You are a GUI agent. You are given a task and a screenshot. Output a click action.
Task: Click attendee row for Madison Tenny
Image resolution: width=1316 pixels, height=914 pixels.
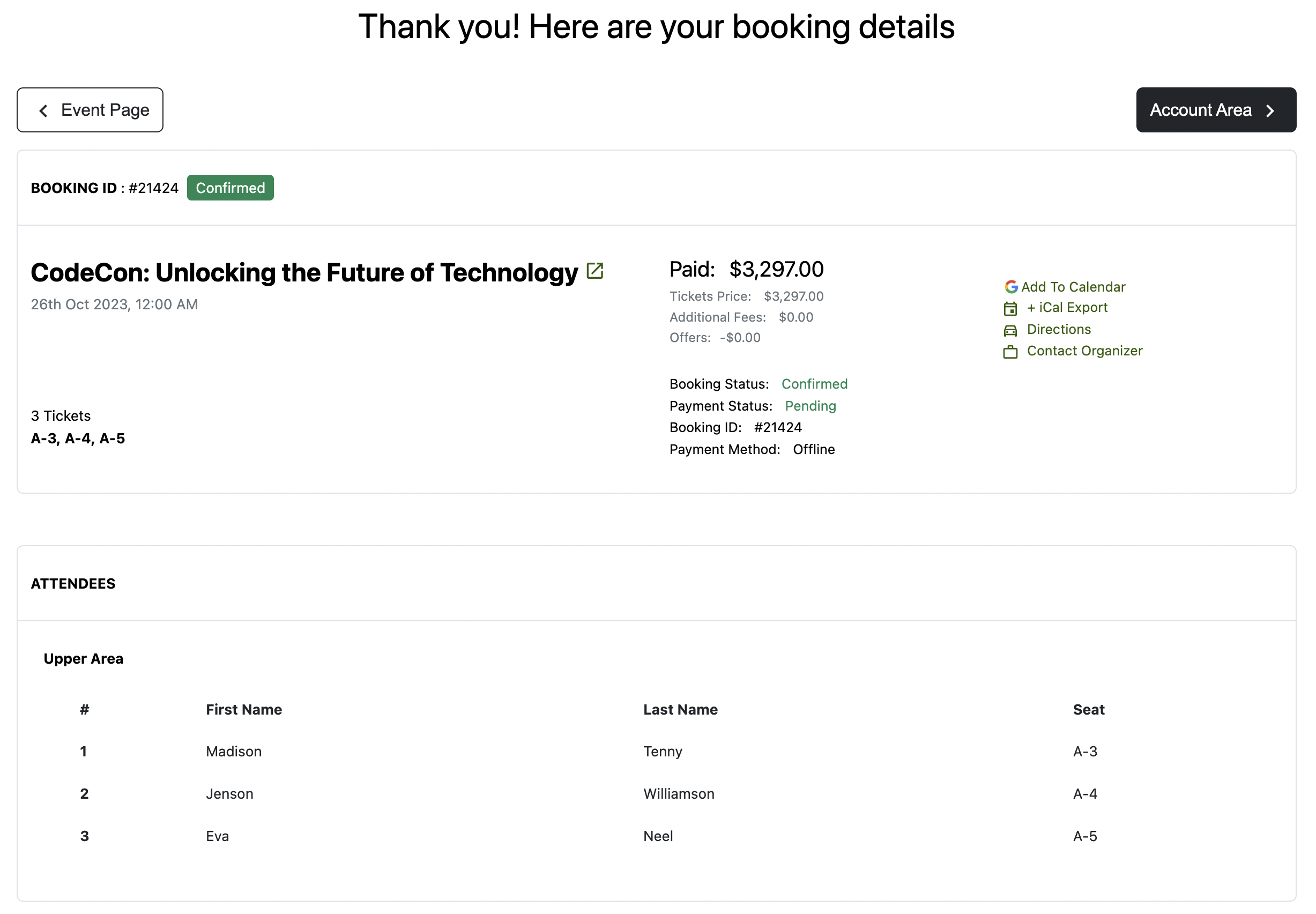click(x=234, y=752)
